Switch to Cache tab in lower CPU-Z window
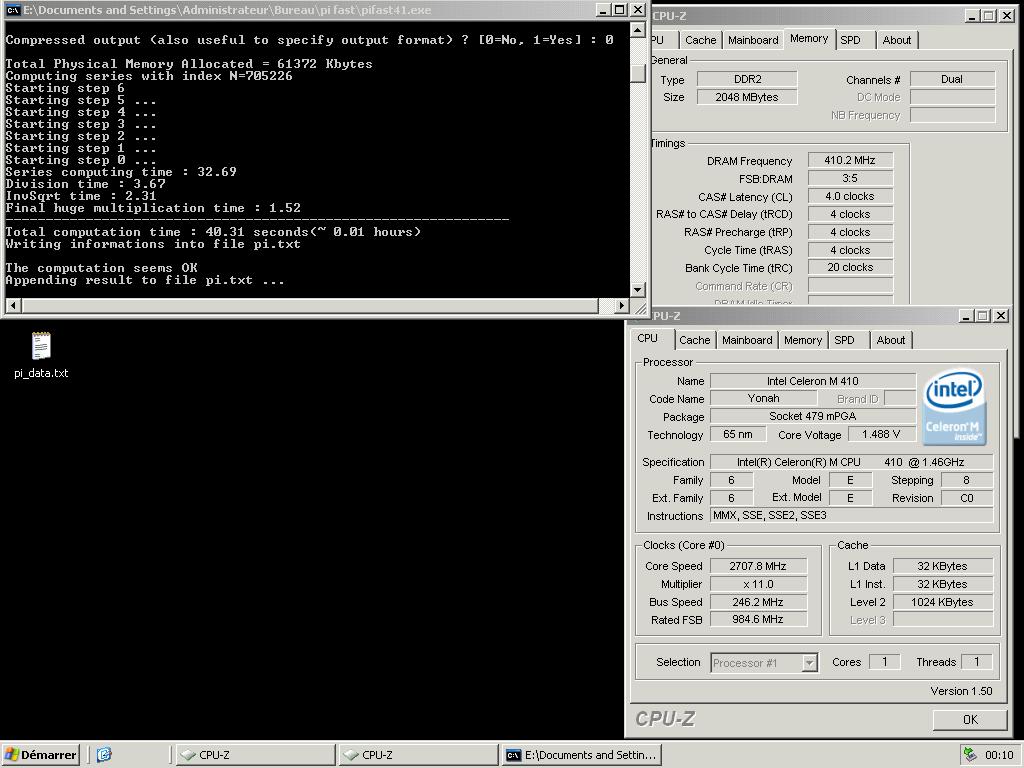Viewport: 1024px width, 768px height. click(694, 340)
